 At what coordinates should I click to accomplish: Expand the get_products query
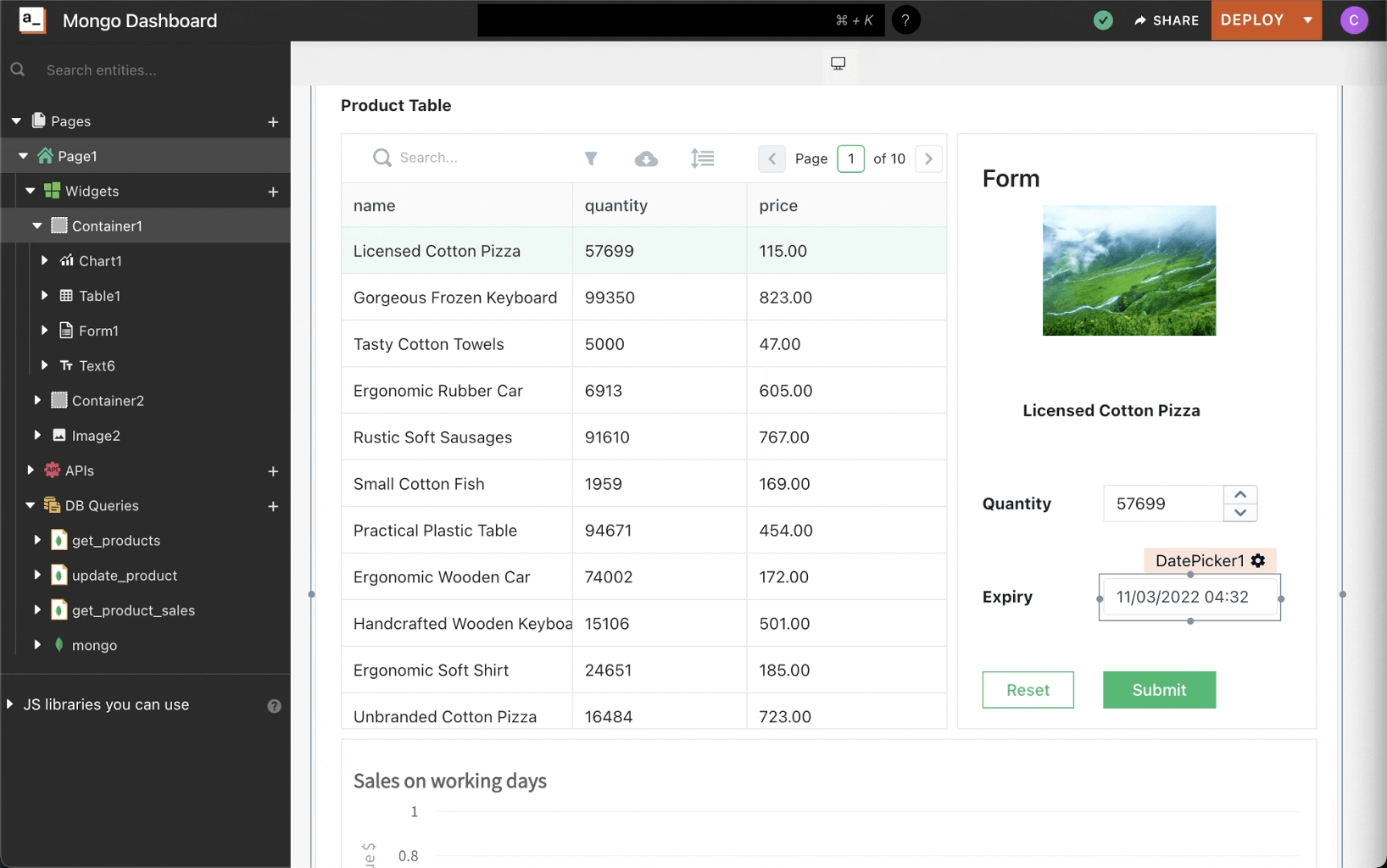(37, 540)
